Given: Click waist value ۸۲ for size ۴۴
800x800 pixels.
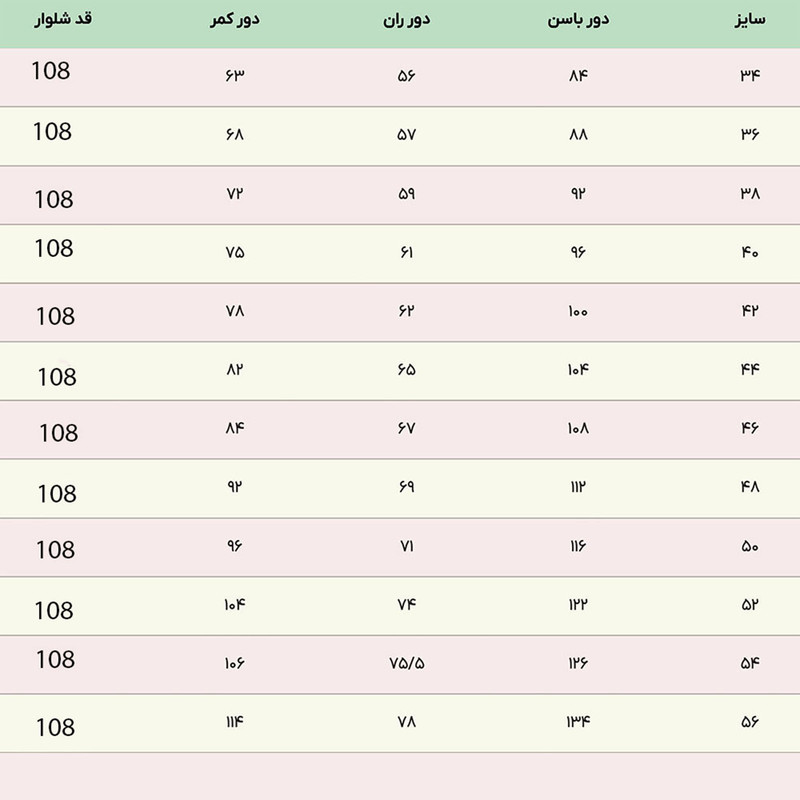Looking at the screenshot, I should pyautogui.click(x=236, y=369).
